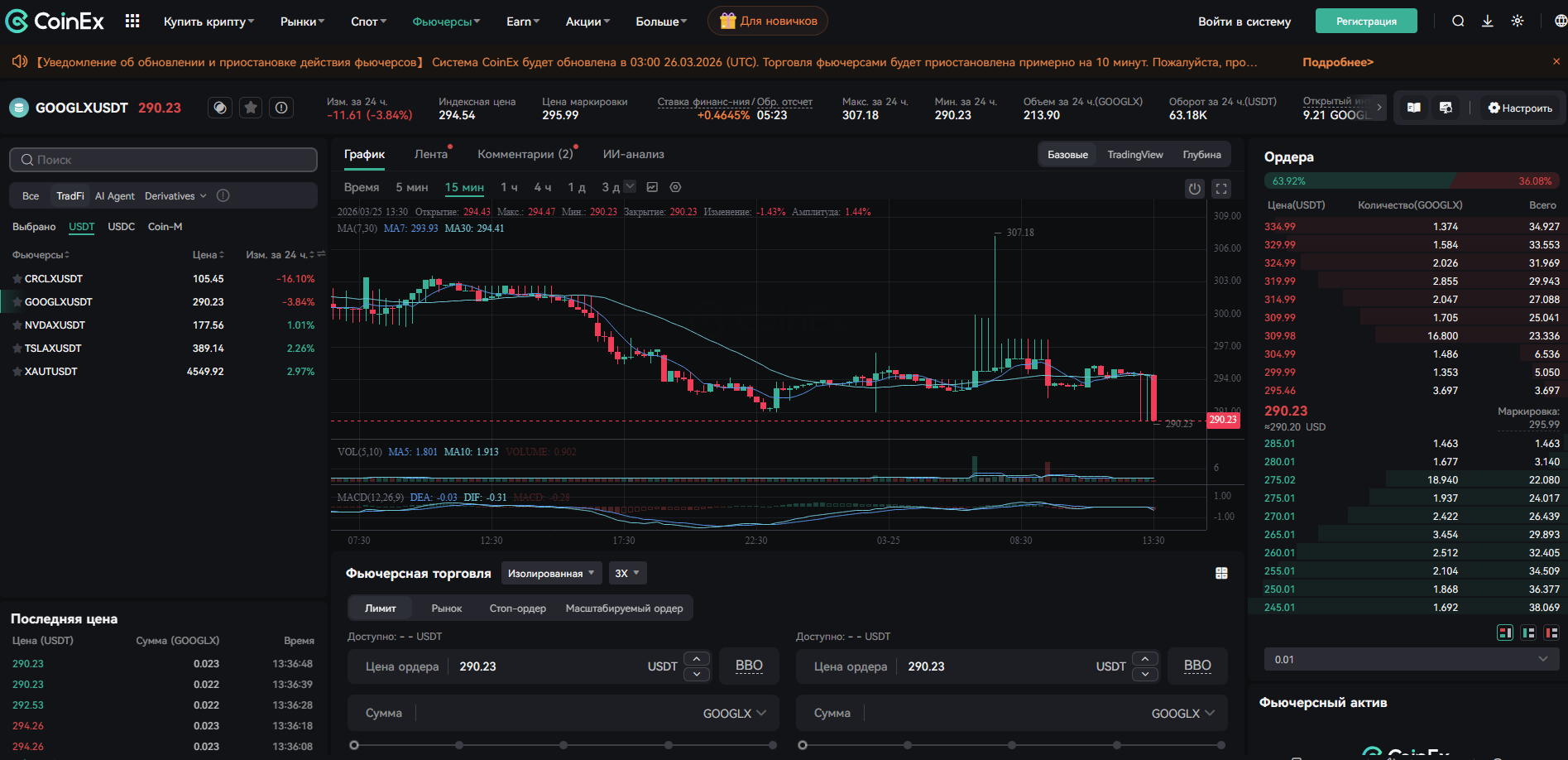
Task: Click the market data monitor icon
Action: [x=1446, y=108]
